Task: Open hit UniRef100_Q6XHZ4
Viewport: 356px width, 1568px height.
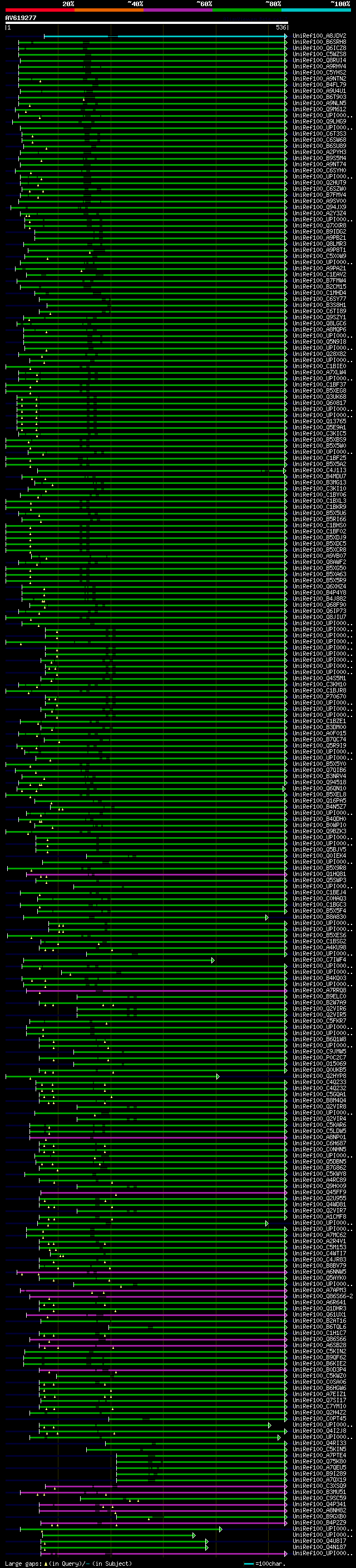Action: tap(319, 587)
